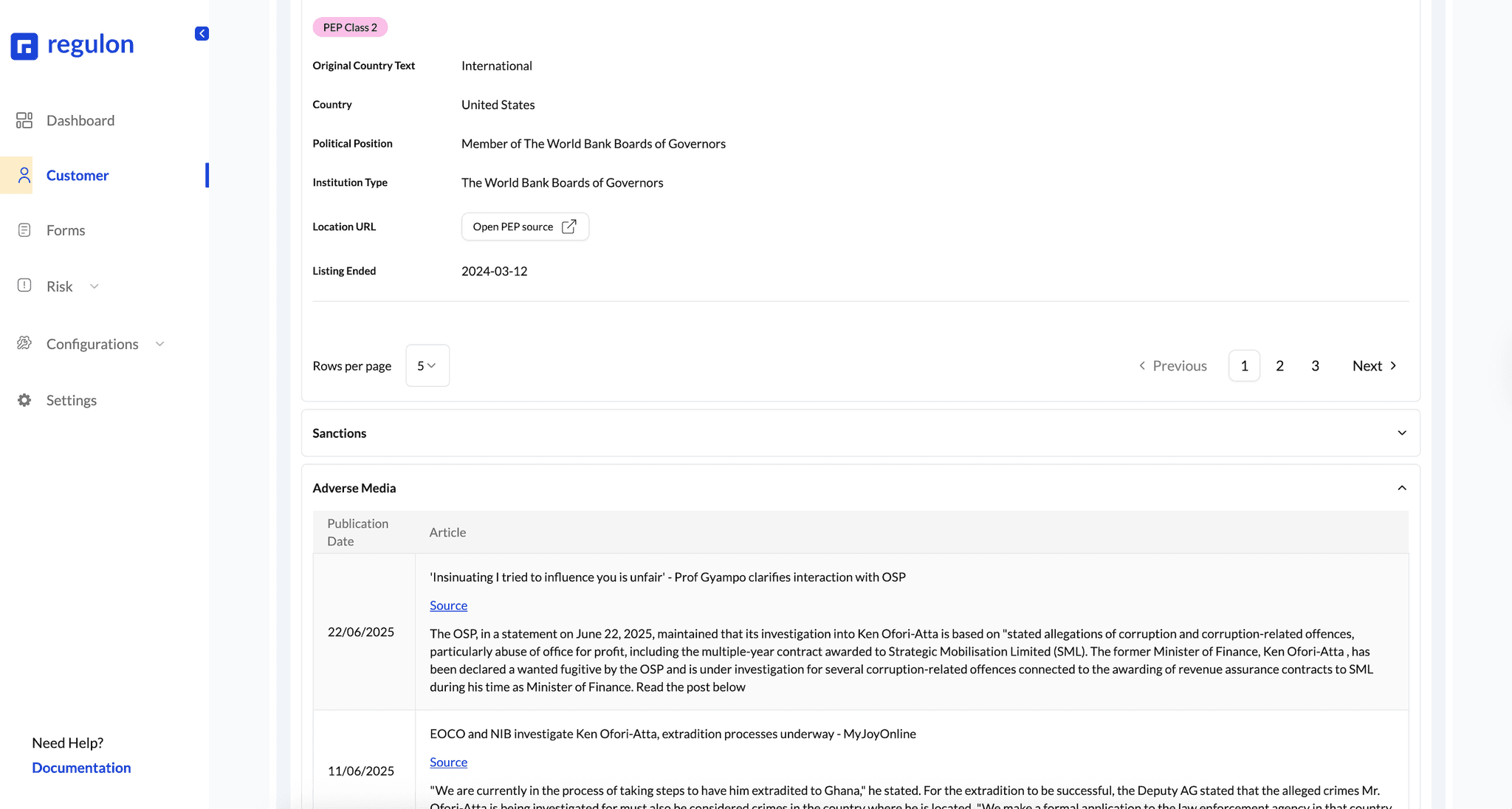Click the Country field label
This screenshot has height=809, width=1512.
331,105
